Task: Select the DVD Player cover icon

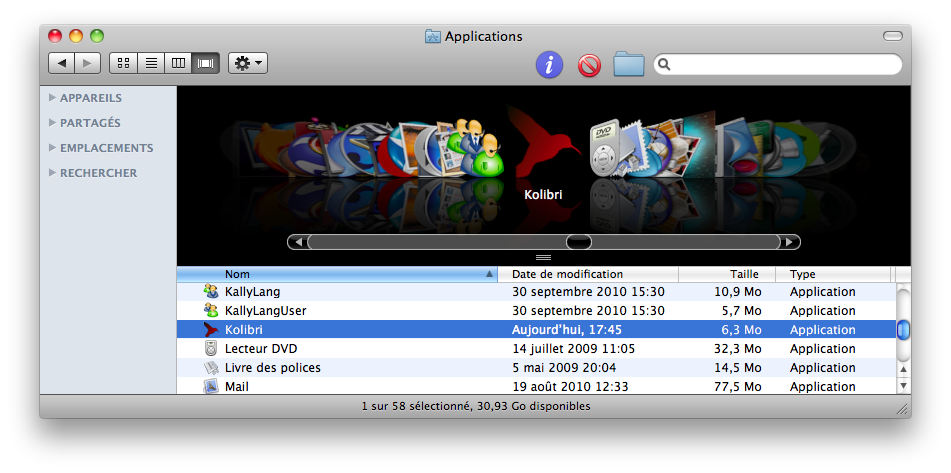Action: (x=605, y=147)
